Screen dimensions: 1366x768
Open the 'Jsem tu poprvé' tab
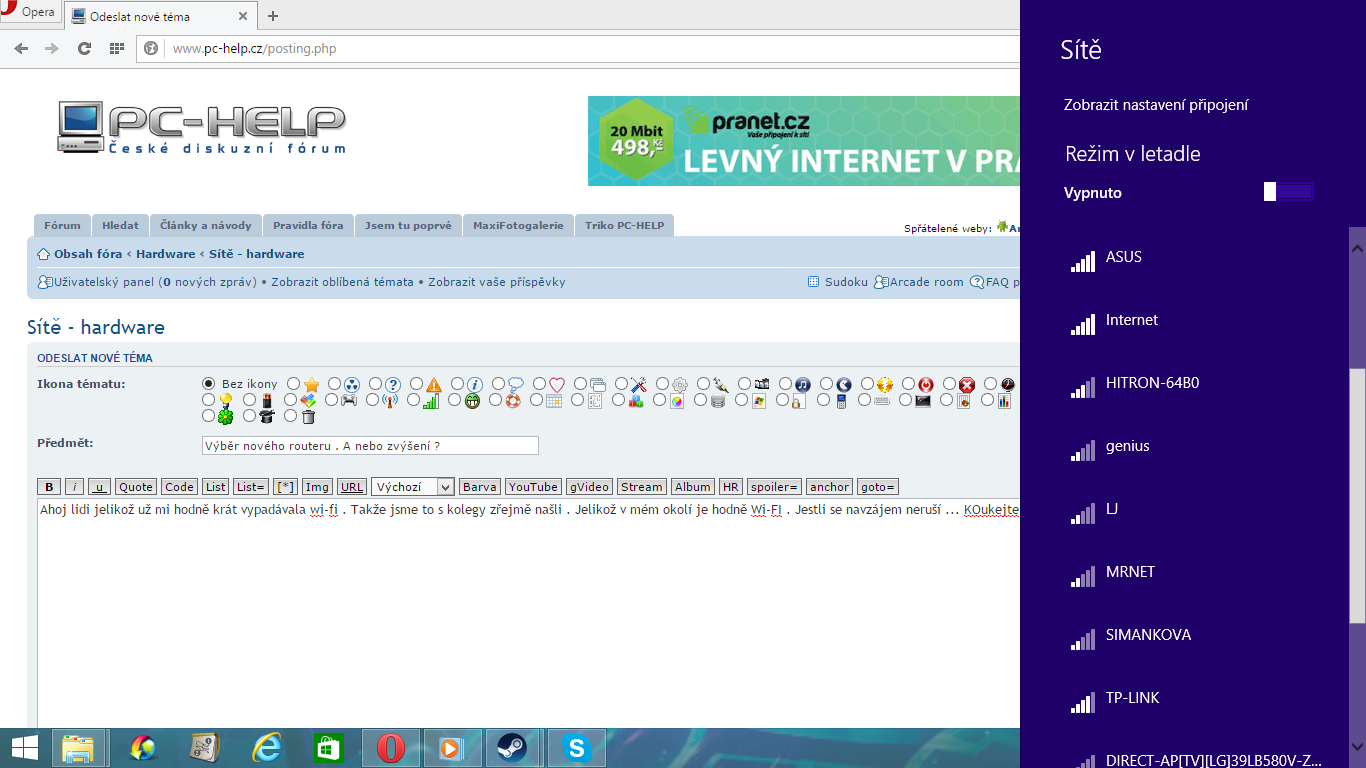pyautogui.click(x=409, y=225)
